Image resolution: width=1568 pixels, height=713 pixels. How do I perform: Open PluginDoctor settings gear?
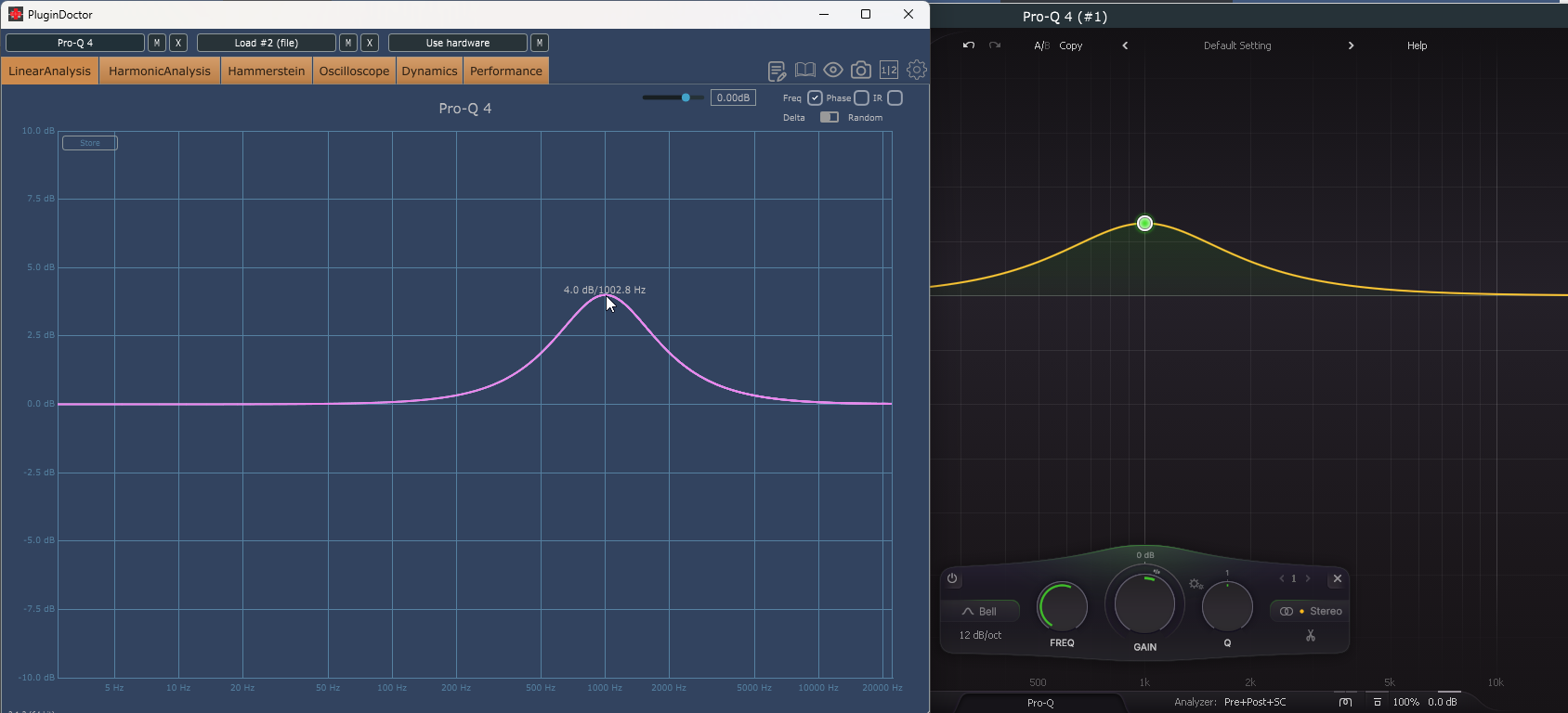pyautogui.click(x=917, y=71)
